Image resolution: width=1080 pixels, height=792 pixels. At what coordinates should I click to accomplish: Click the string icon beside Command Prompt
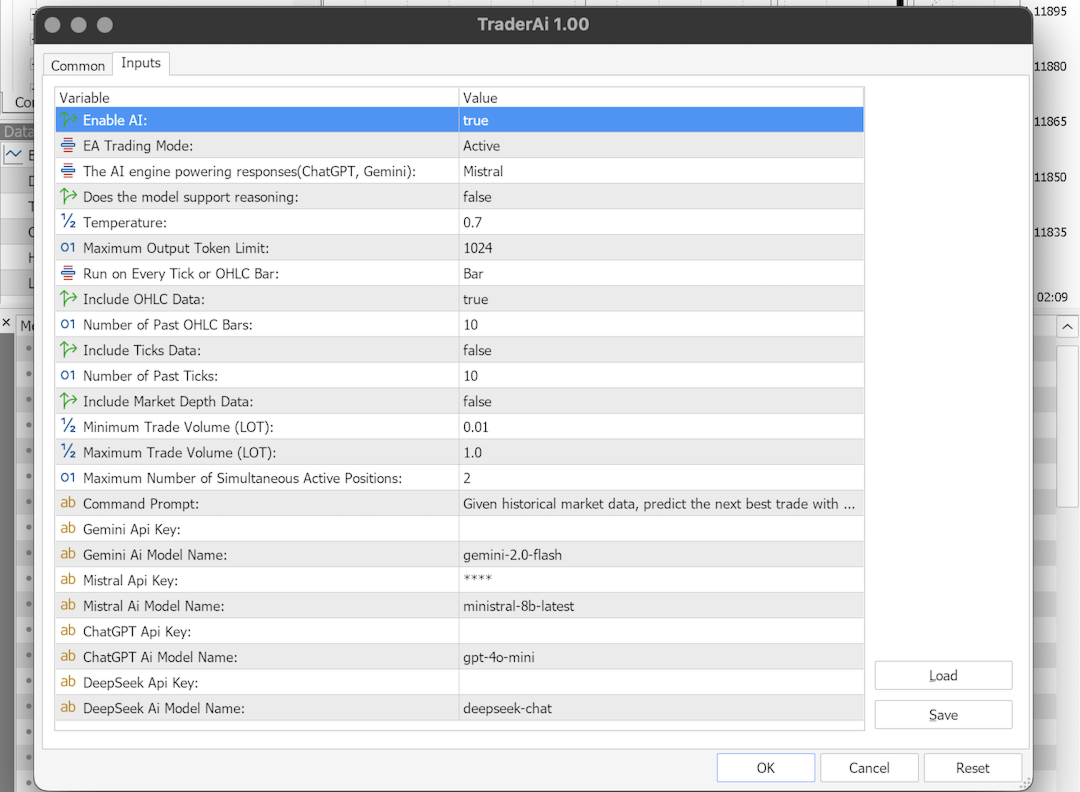pos(68,503)
